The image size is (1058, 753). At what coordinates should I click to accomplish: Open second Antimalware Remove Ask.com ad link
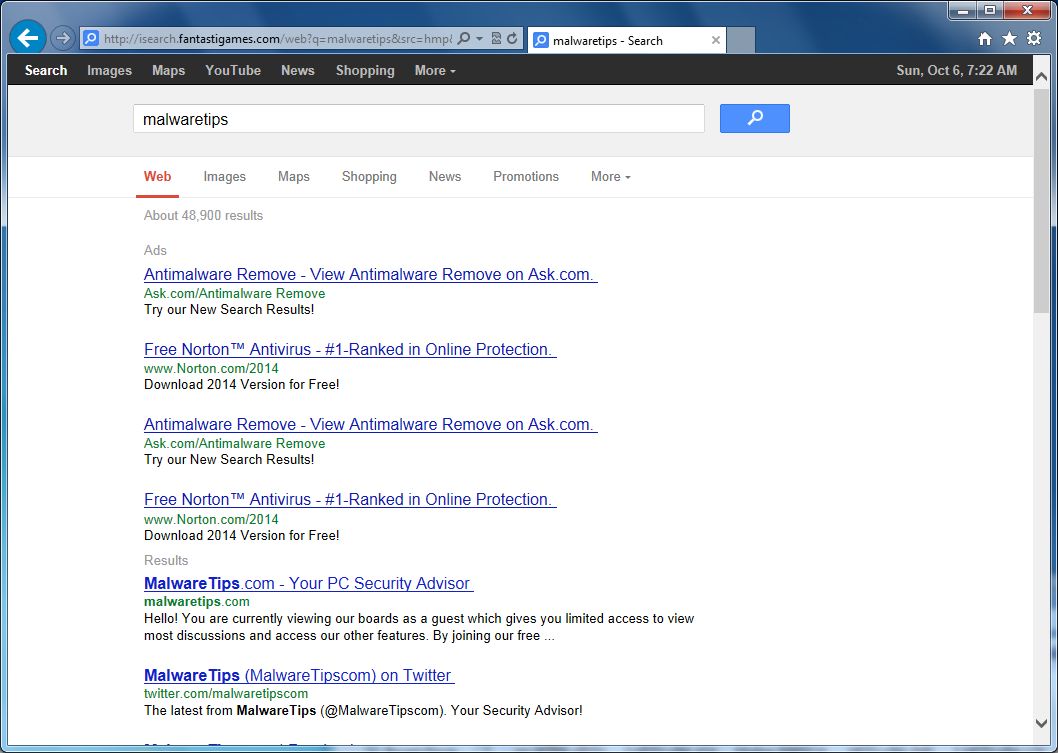370,424
